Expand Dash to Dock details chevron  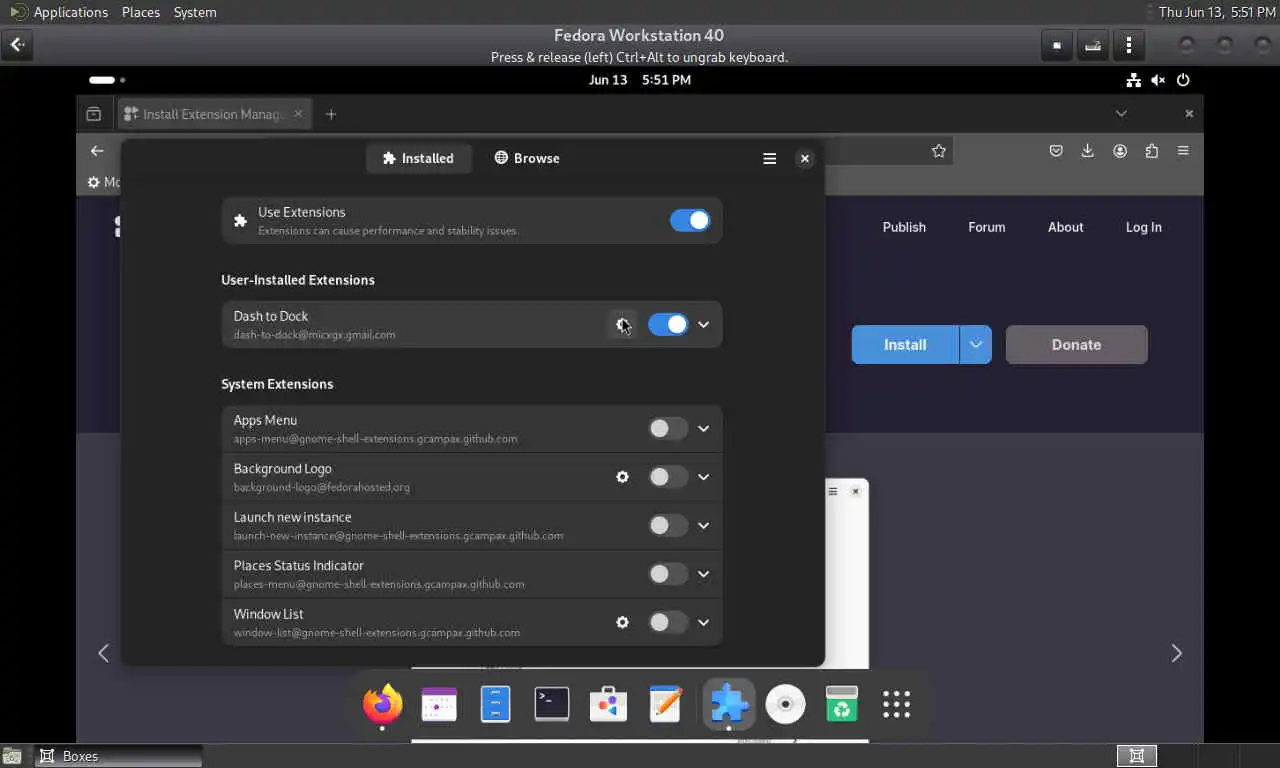tap(704, 324)
